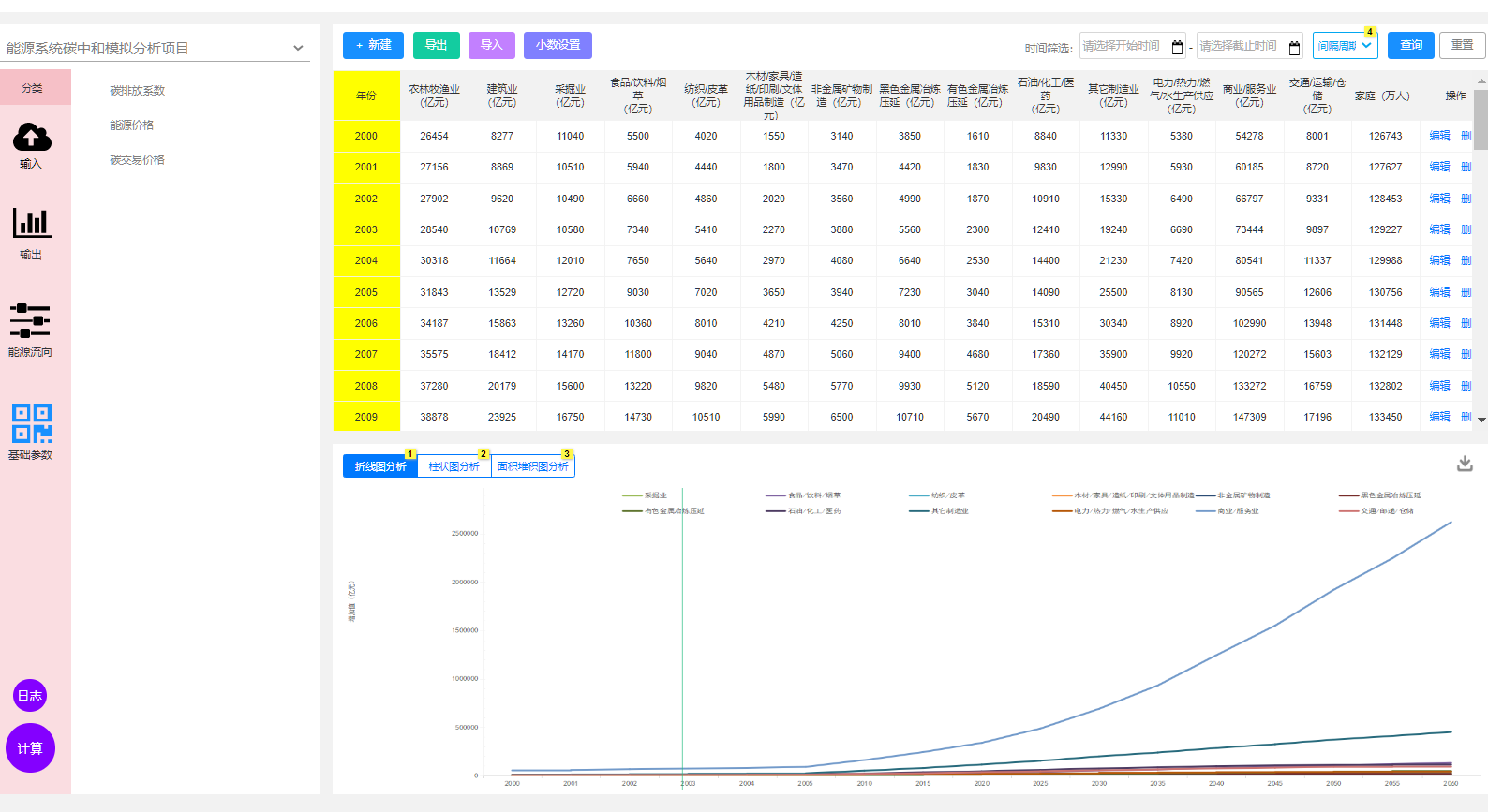Toggle 黑色金属冶炼压延 legend series
The width and height of the screenshot is (1488, 812).
point(1379,495)
